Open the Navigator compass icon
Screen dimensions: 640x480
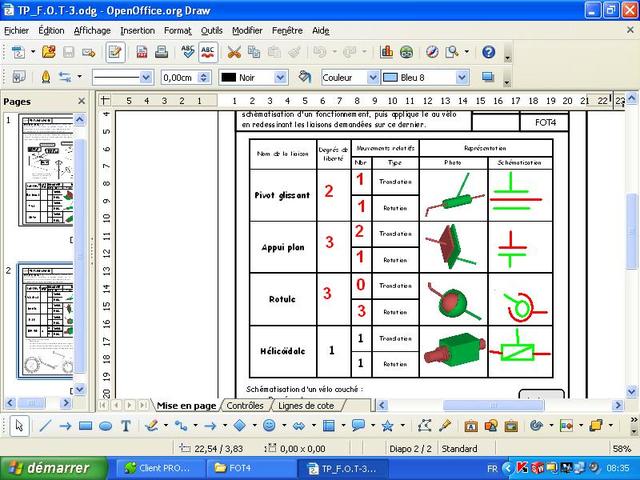pos(432,52)
